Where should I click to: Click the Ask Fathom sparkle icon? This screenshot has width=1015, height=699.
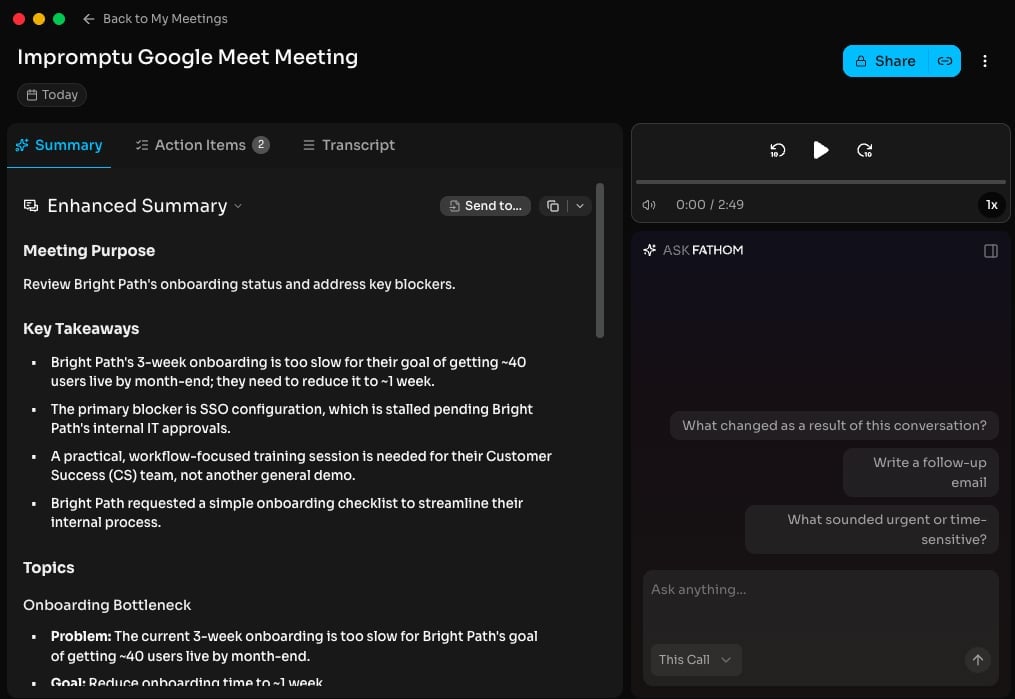649,250
